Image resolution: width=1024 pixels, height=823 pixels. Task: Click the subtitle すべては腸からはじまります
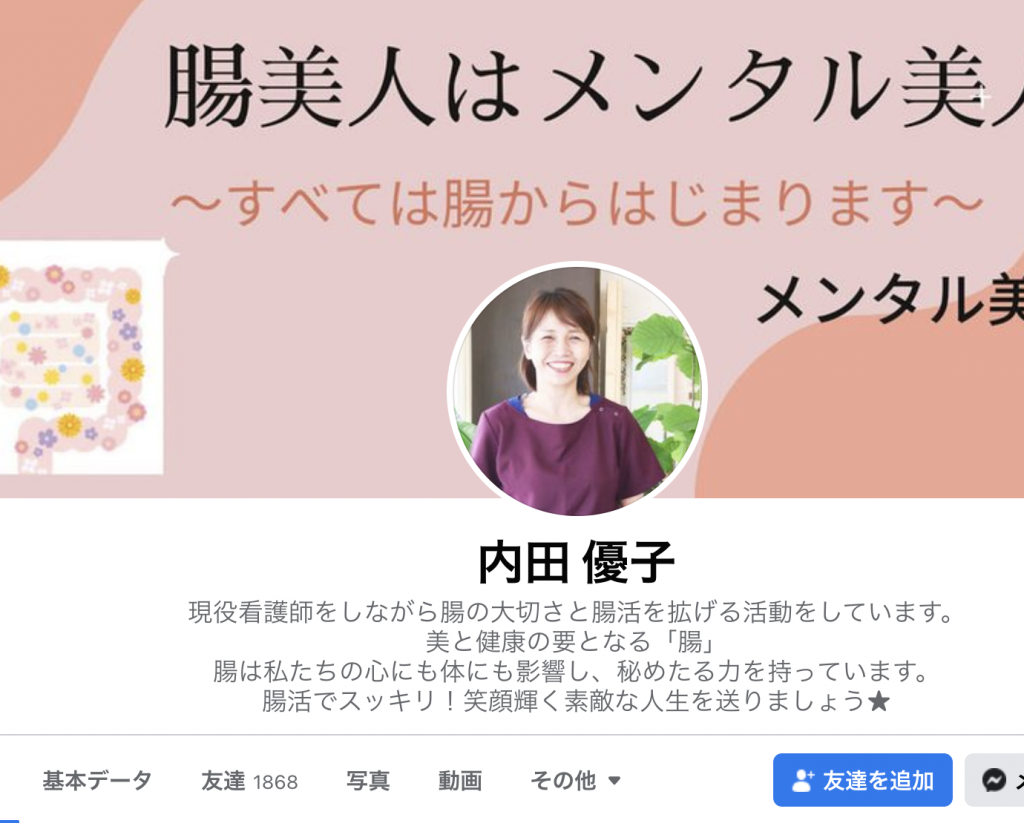tap(577, 203)
